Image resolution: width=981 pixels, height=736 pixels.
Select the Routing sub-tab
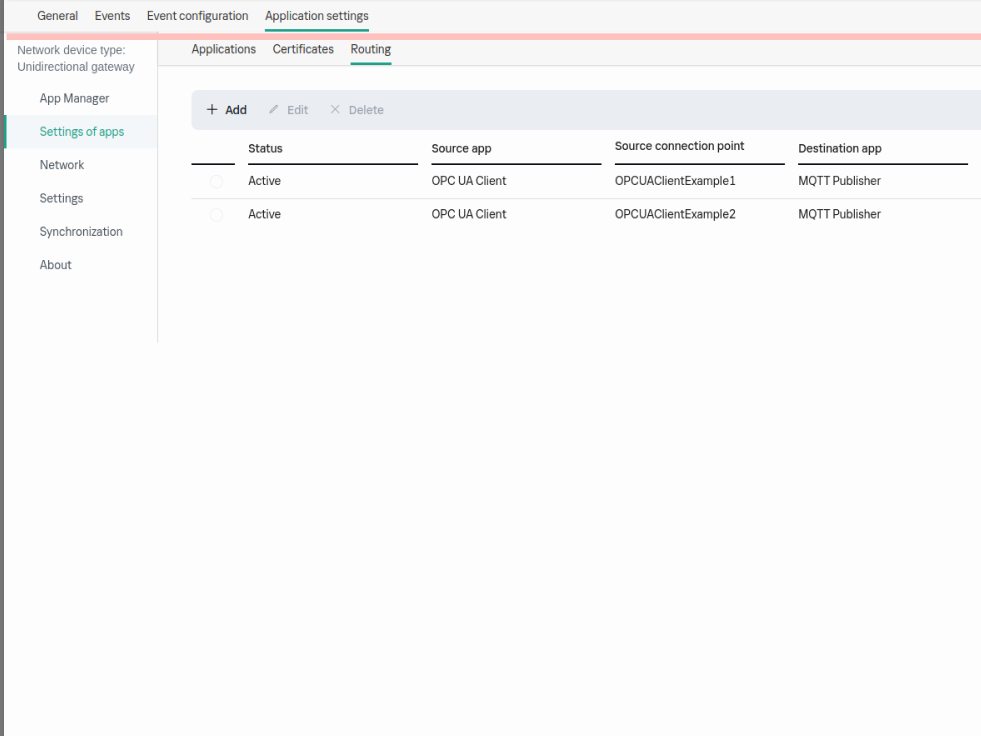pyautogui.click(x=370, y=49)
